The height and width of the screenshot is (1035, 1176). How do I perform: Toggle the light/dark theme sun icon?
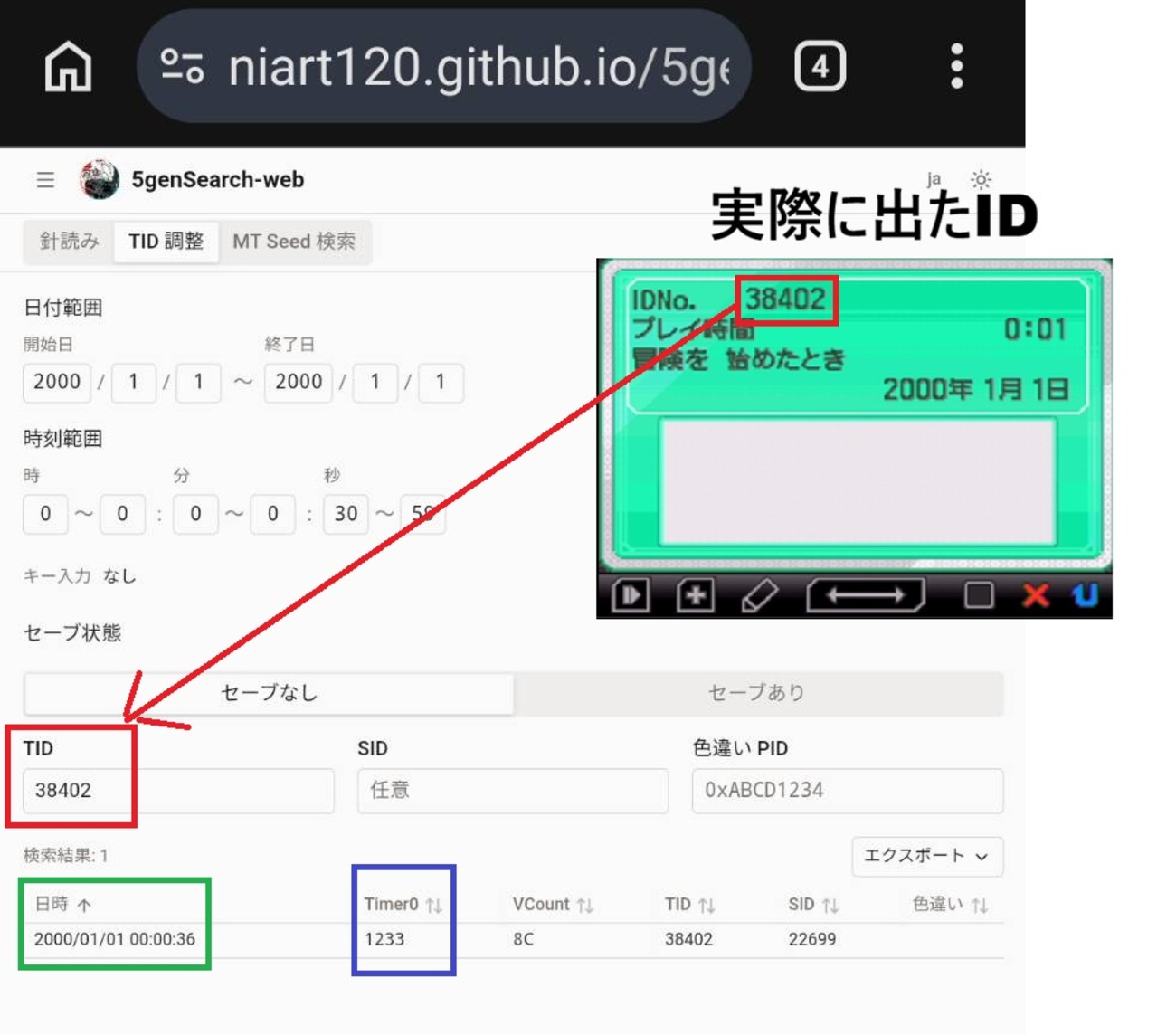pos(981,179)
